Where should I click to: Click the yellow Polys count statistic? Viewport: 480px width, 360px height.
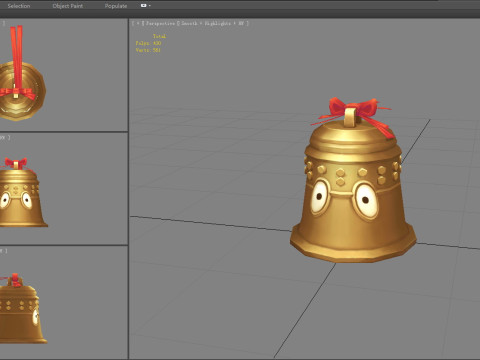tap(148, 43)
